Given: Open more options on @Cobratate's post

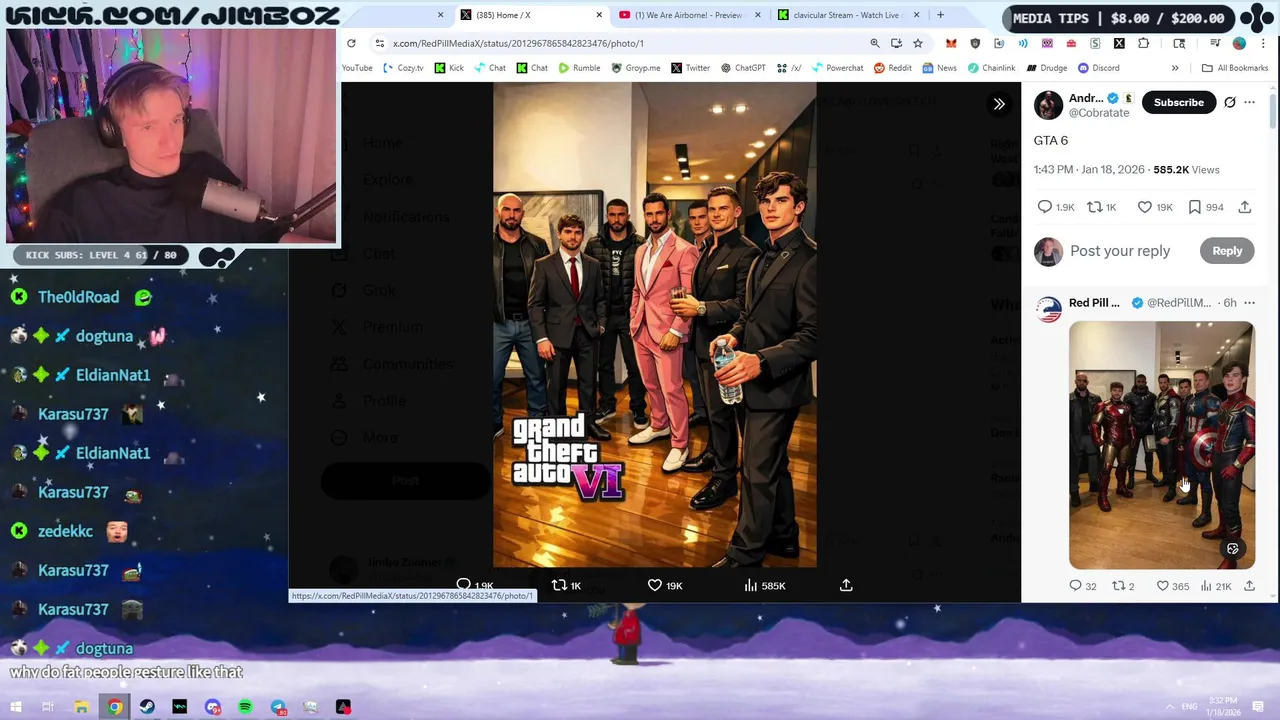Looking at the screenshot, I should tap(1249, 102).
